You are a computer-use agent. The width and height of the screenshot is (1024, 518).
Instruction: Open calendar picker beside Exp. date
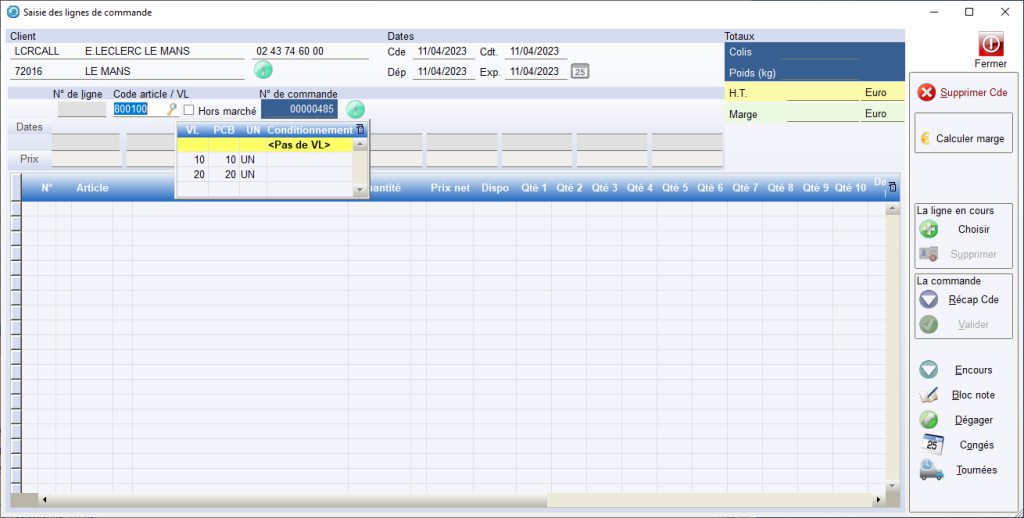pos(579,72)
